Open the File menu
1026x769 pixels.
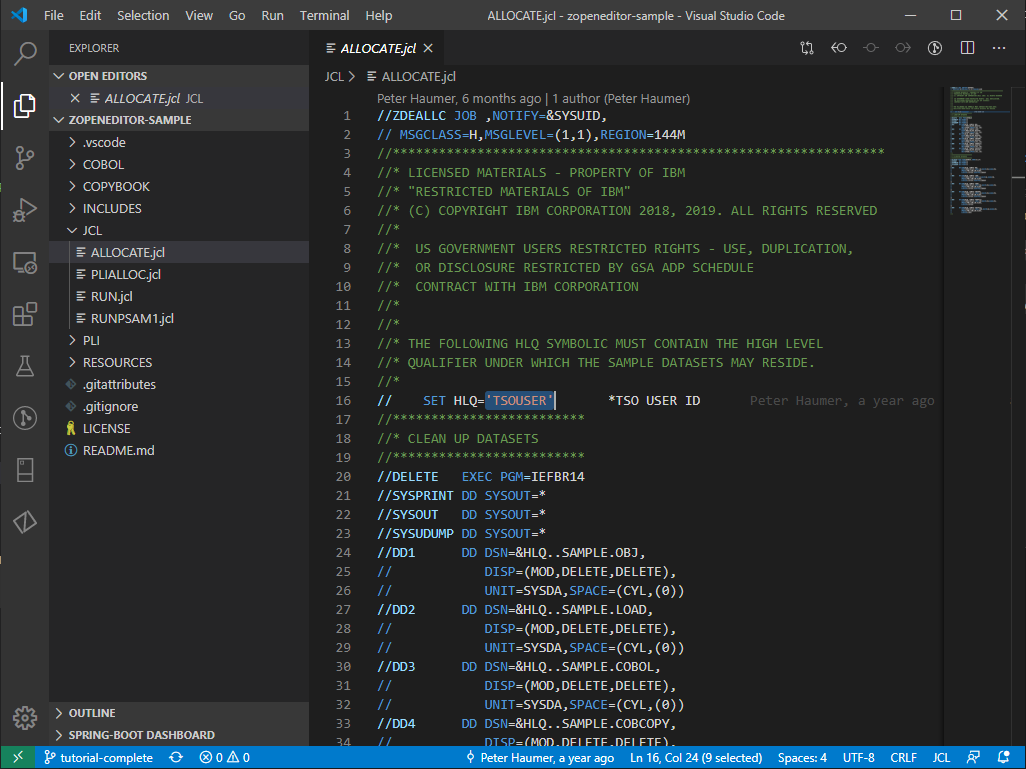pyautogui.click(x=54, y=15)
